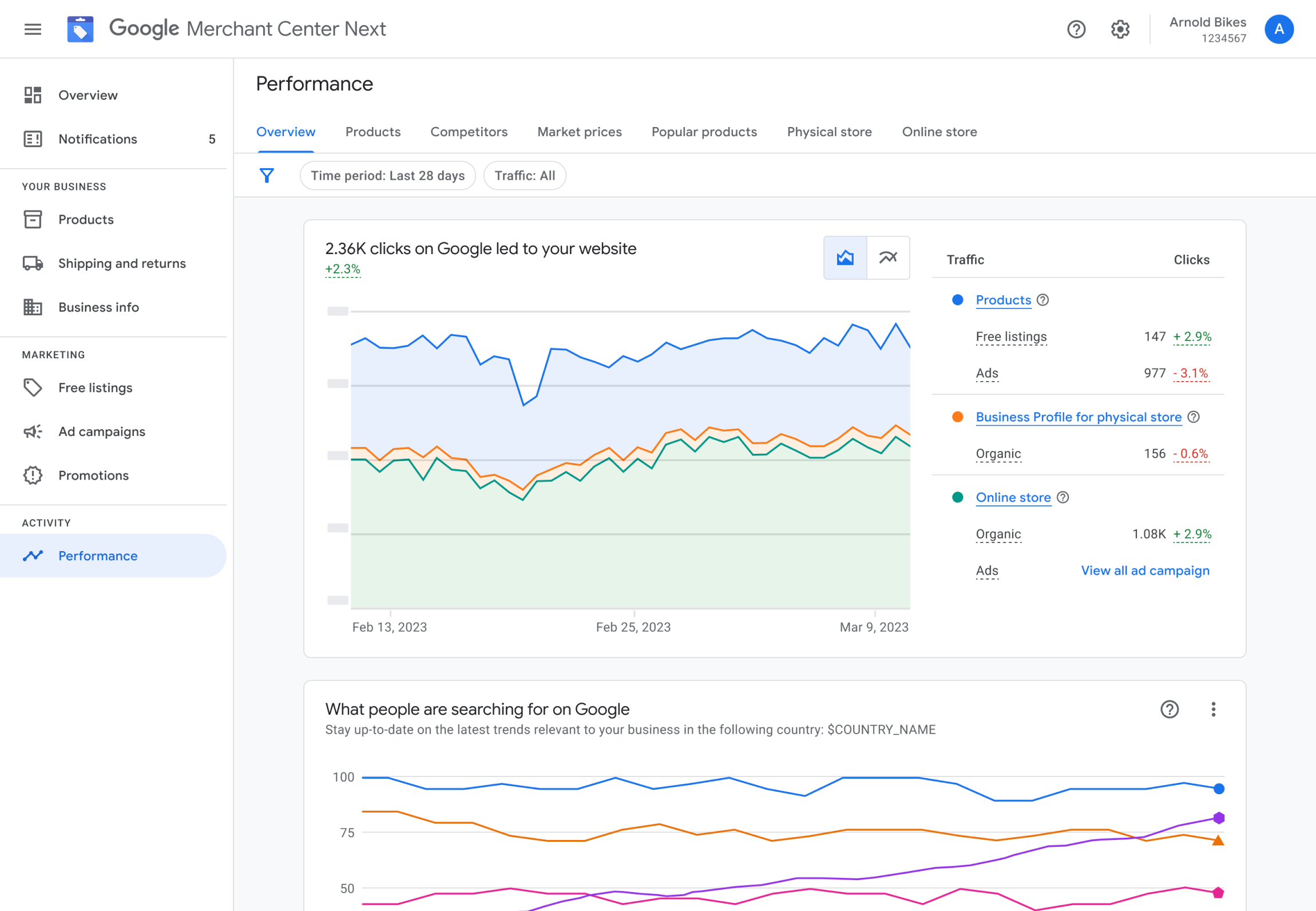Click the account avatar 'A'

1279,29
